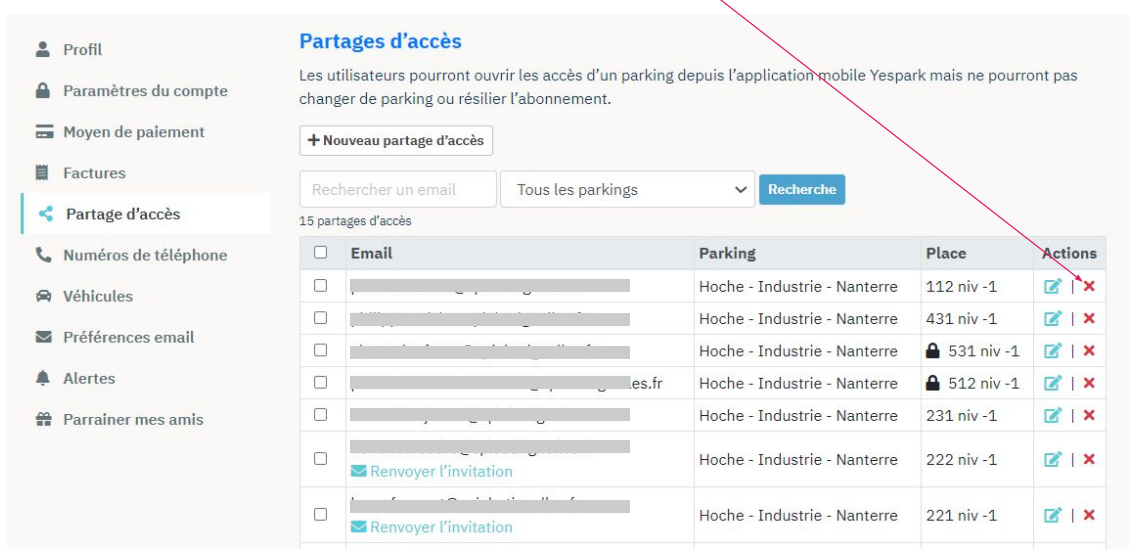This screenshot has height=552, width=1136.
Task: Click the blue Recherche button
Action: [x=802, y=190]
